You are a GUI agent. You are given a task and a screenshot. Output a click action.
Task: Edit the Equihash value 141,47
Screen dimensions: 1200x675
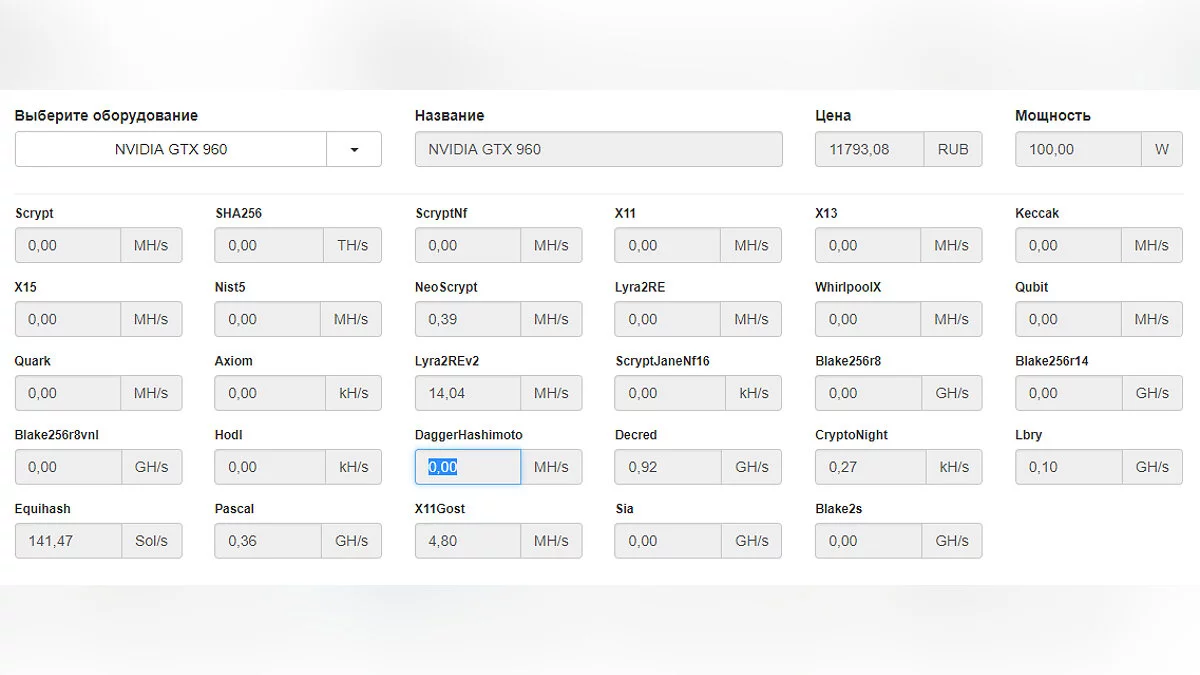click(x=68, y=541)
